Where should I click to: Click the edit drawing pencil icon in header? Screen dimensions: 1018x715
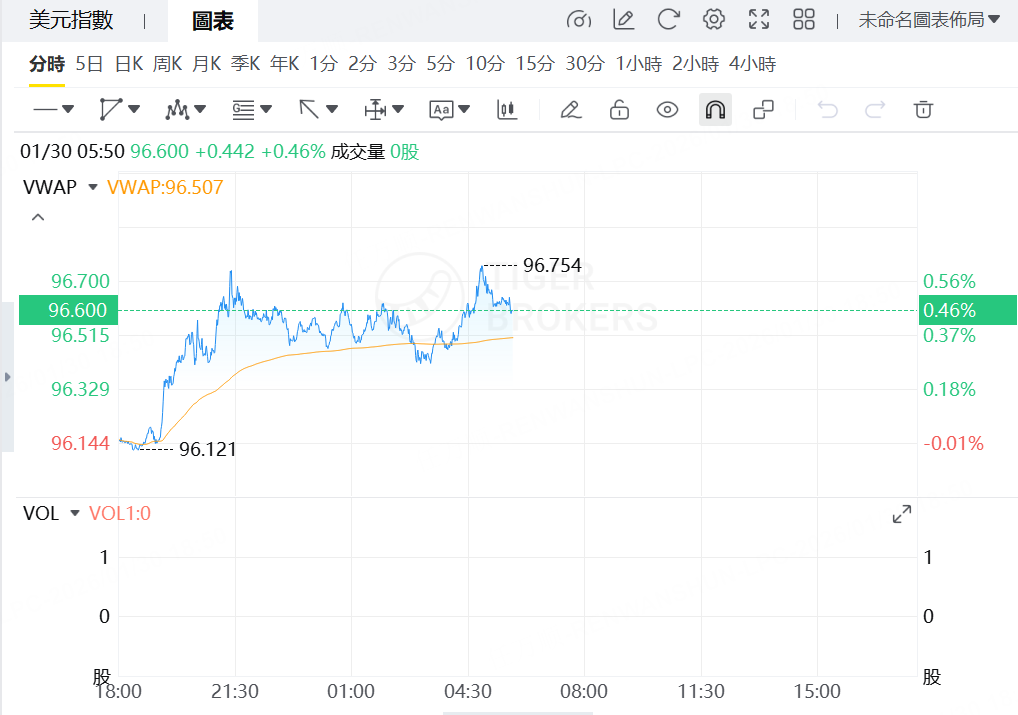tap(623, 20)
